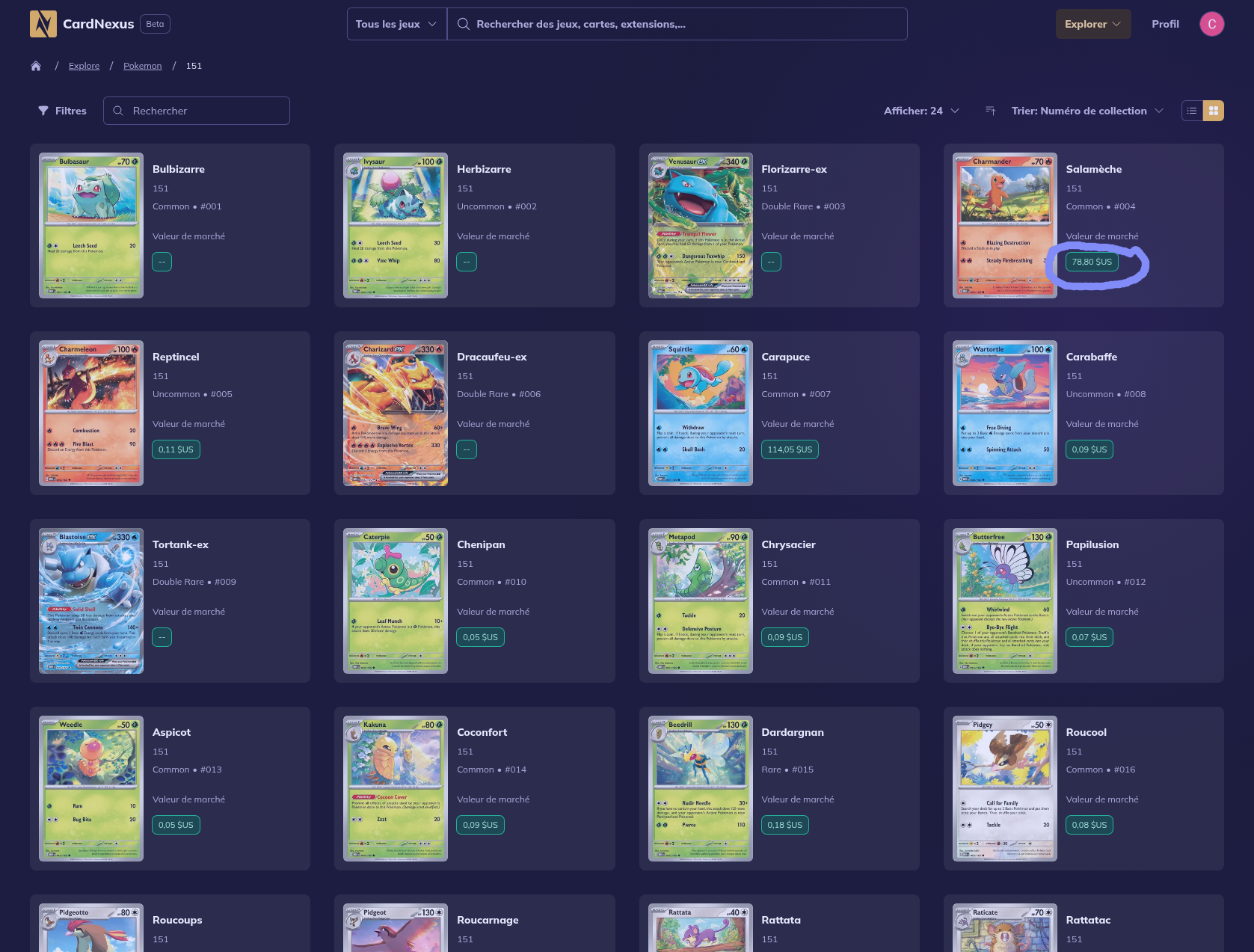
Task: Click the home breadcrumb icon
Action: point(36,66)
